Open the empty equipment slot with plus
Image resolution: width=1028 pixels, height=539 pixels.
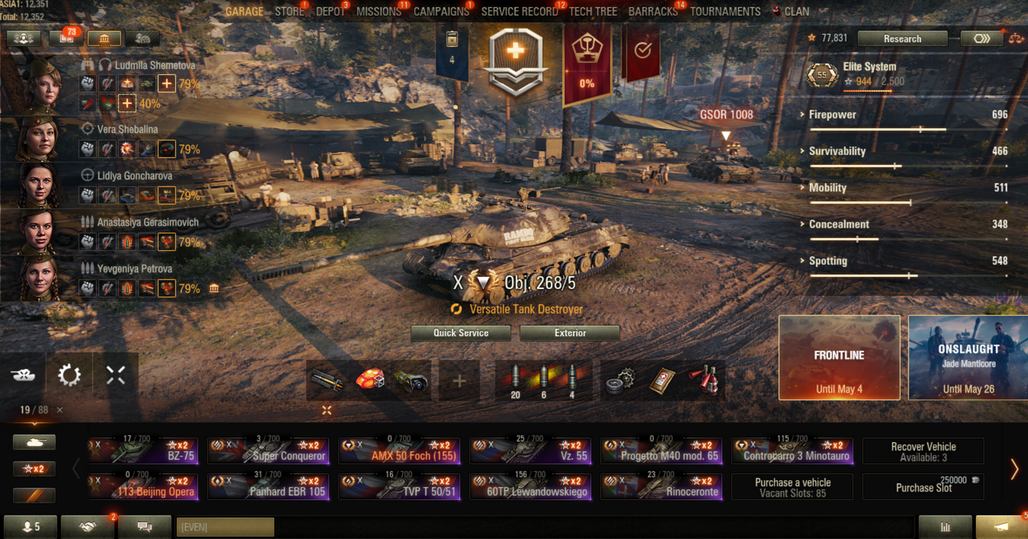[459, 380]
